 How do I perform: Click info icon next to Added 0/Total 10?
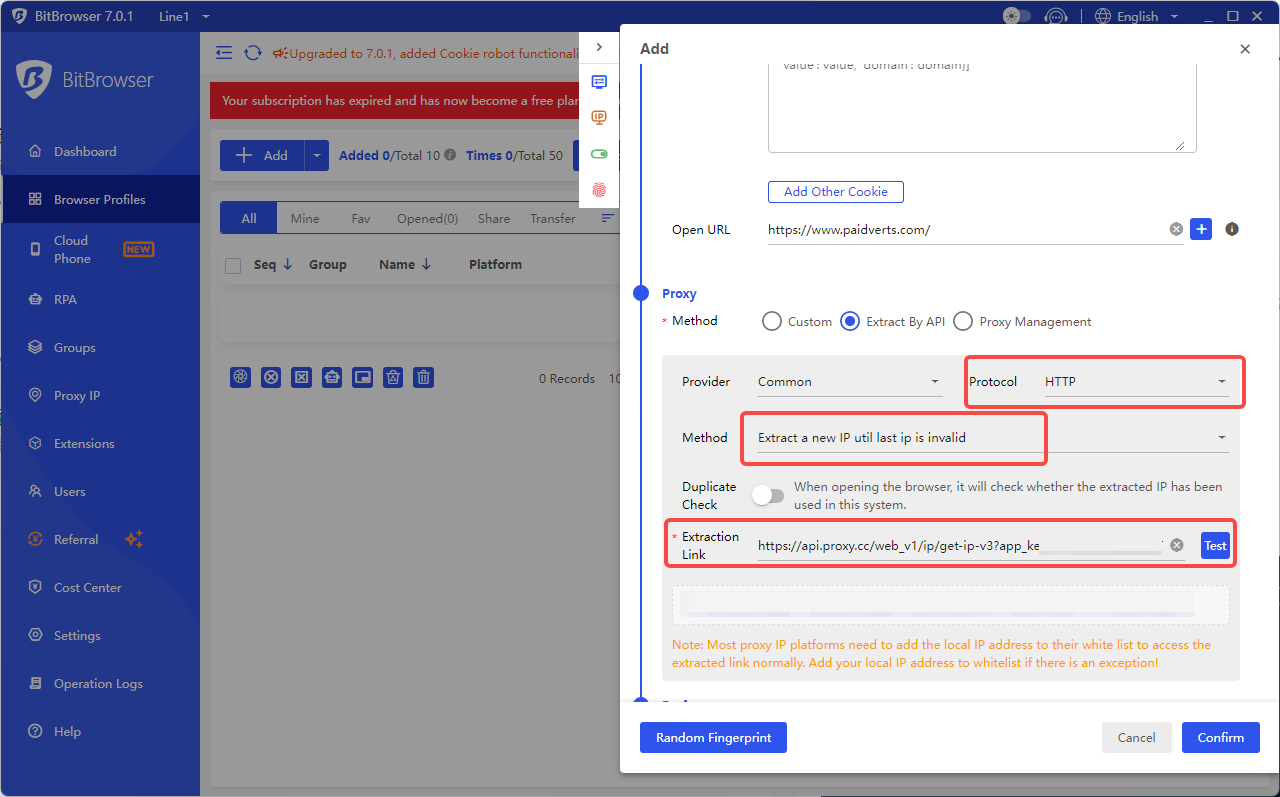coord(450,155)
